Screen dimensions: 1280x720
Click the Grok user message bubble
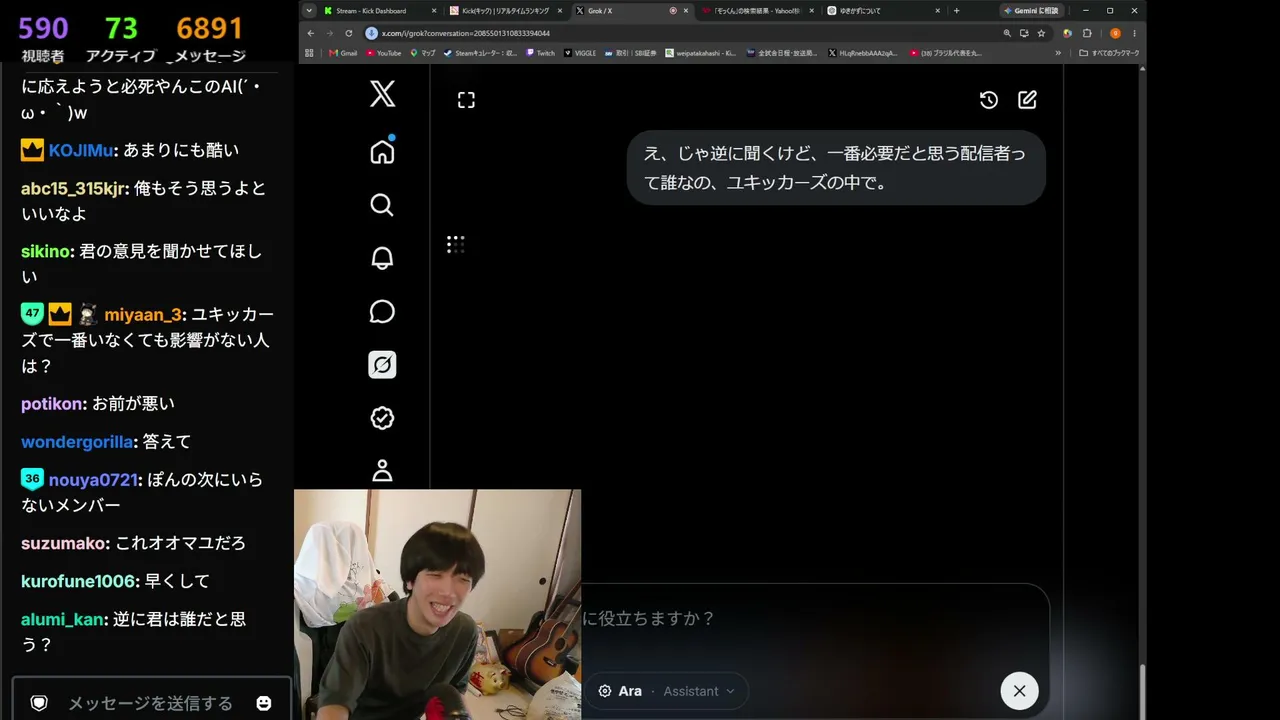[x=836, y=168]
